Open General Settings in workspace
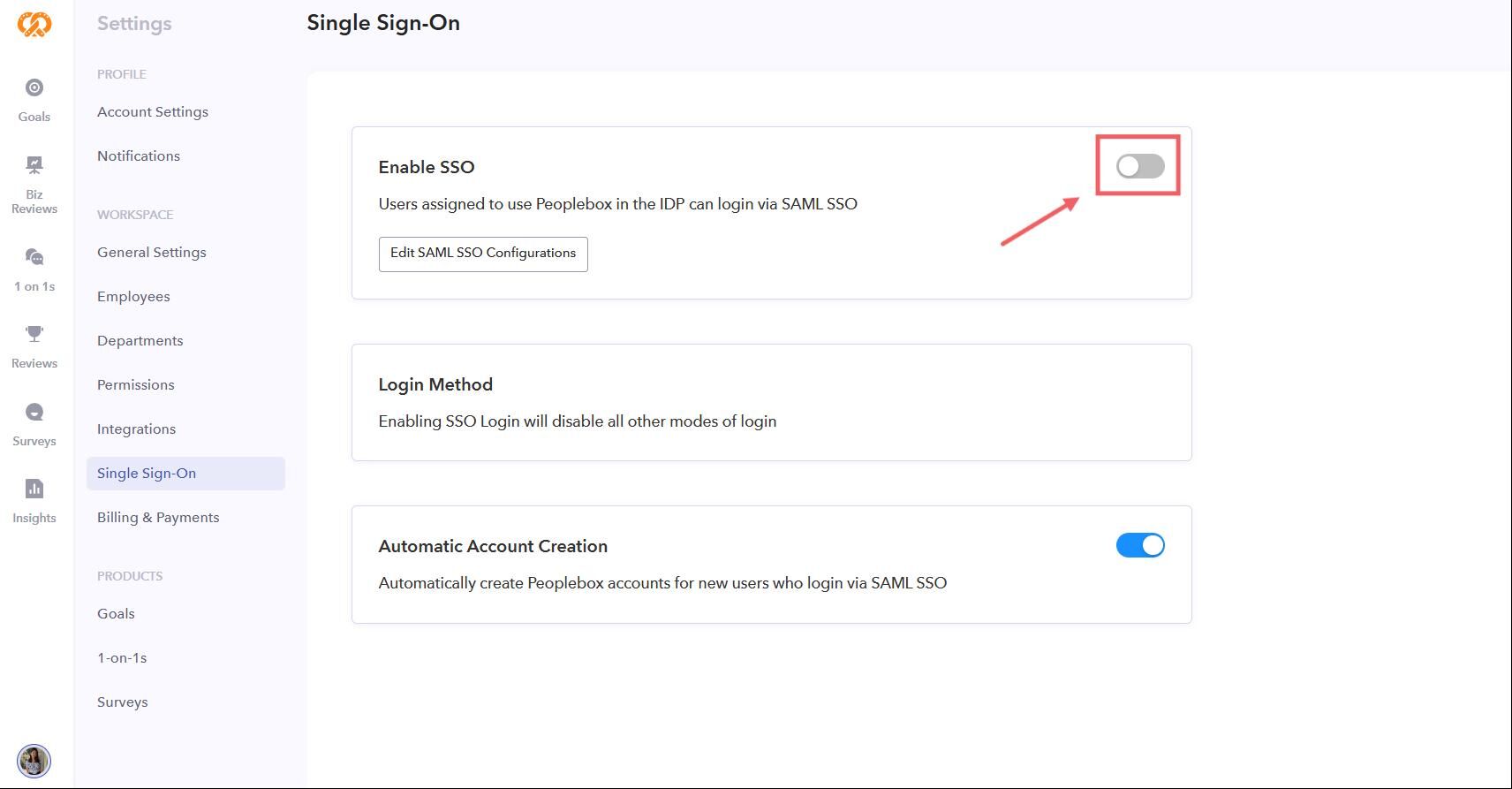Viewport: 1512px width, 789px height. pyautogui.click(x=152, y=253)
